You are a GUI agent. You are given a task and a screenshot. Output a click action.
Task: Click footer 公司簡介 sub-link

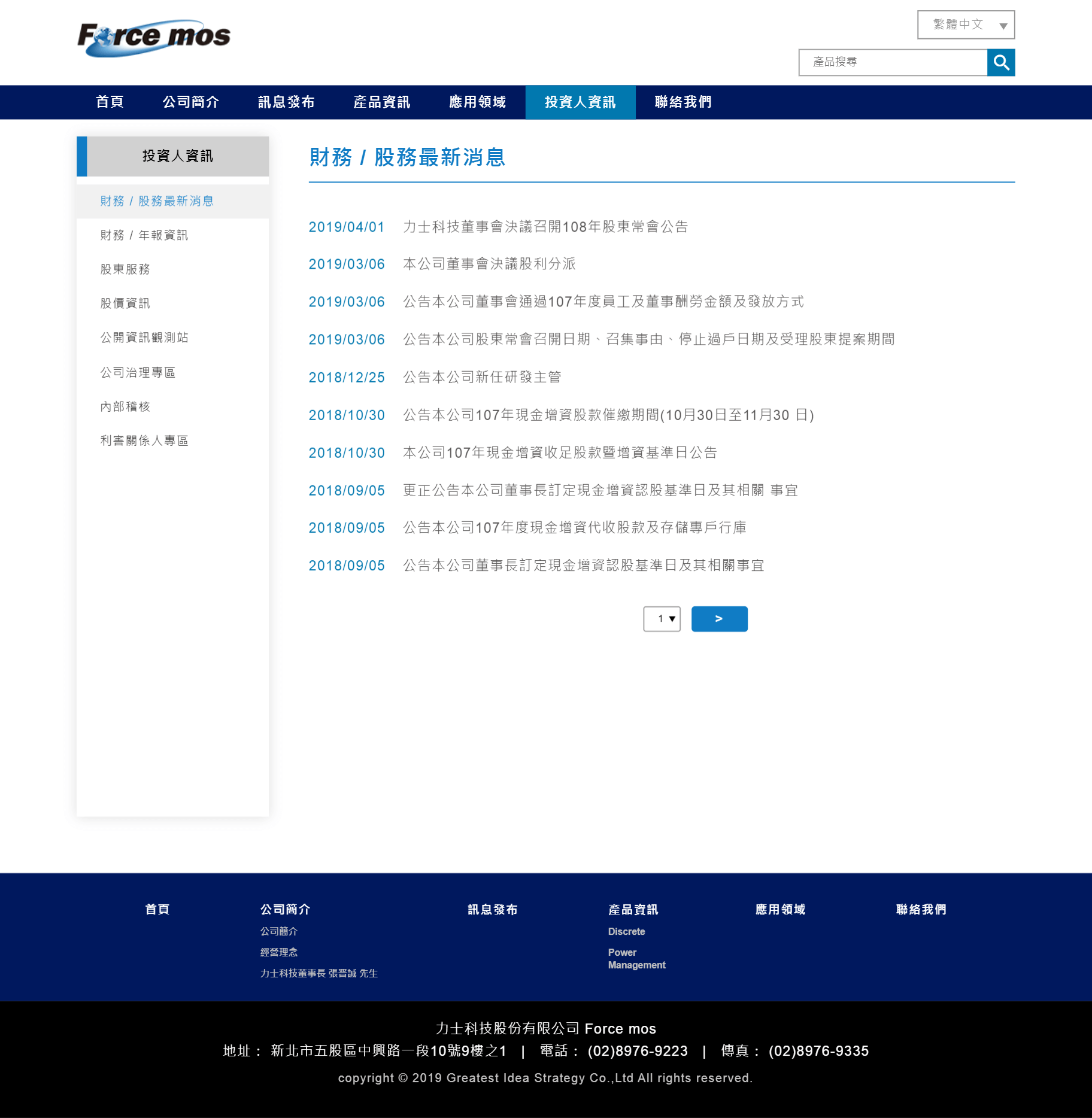pyautogui.click(x=278, y=931)
